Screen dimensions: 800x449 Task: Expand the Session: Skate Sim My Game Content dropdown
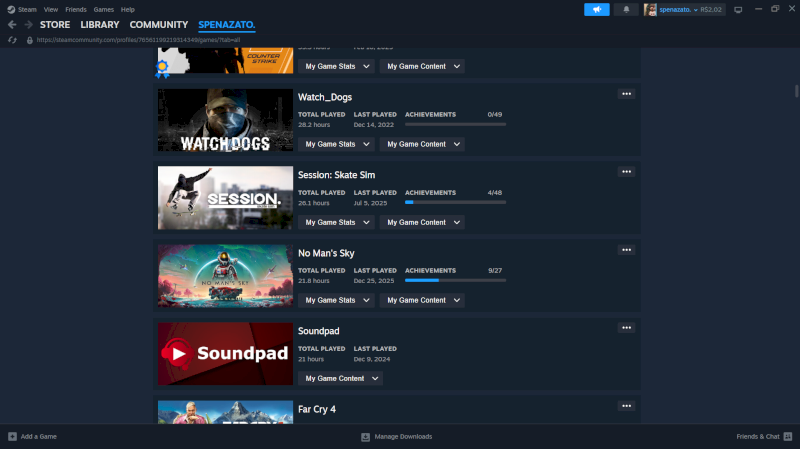tap(422, 222)
